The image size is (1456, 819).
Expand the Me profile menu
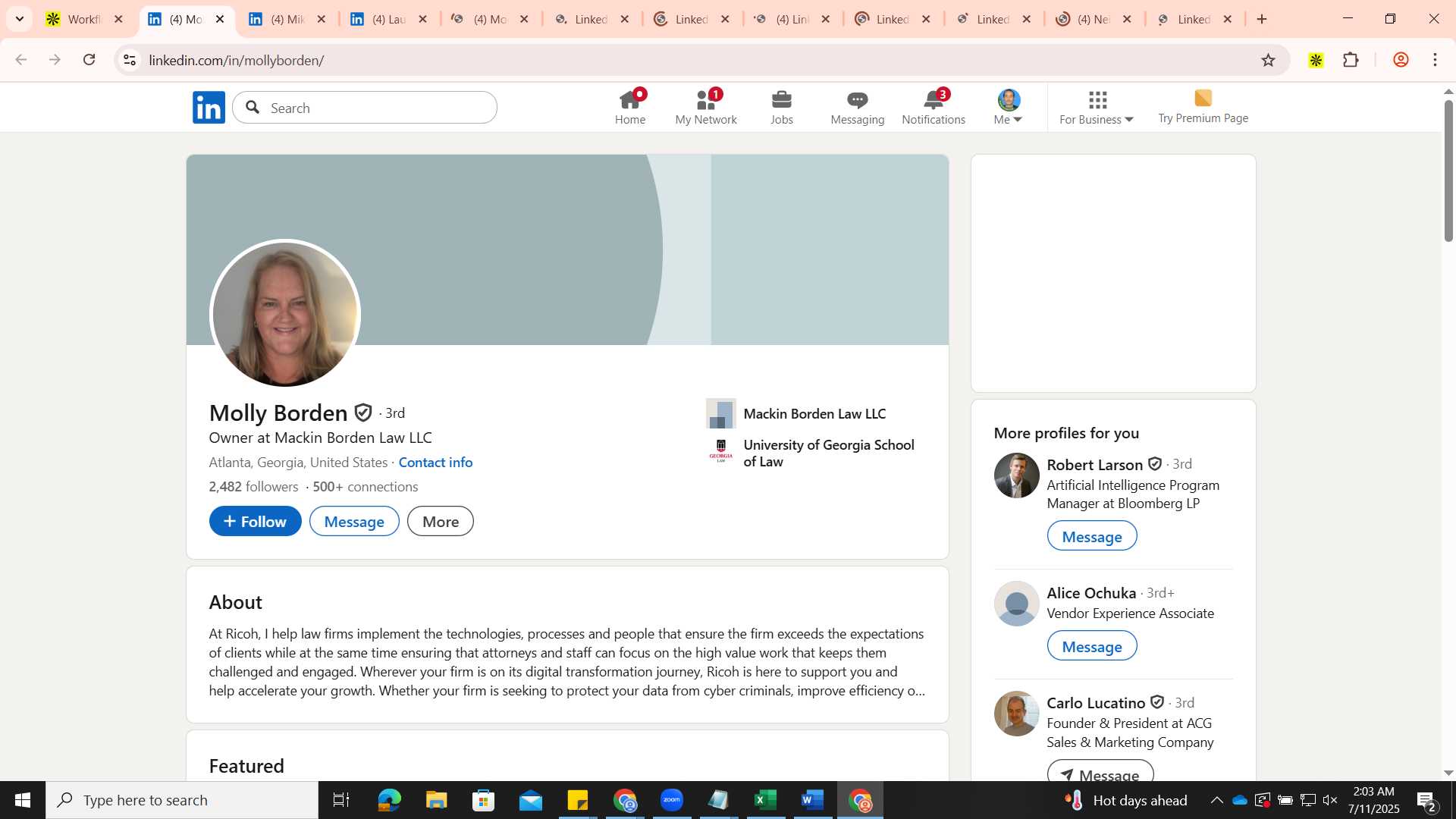click(1009, 108)
